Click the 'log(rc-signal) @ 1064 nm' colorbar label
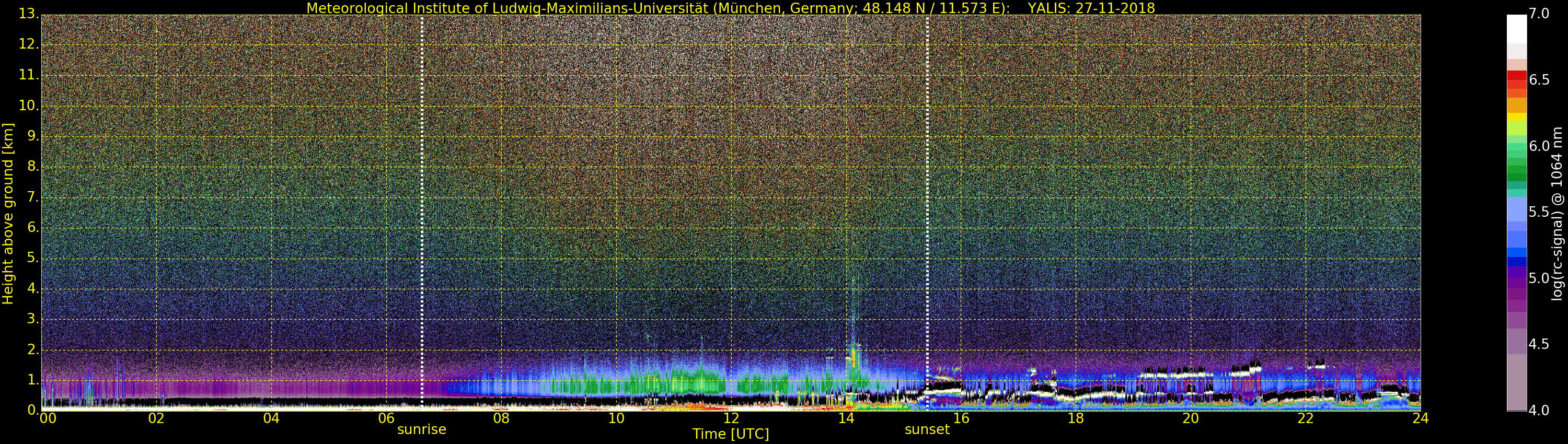 [1557, 214]
